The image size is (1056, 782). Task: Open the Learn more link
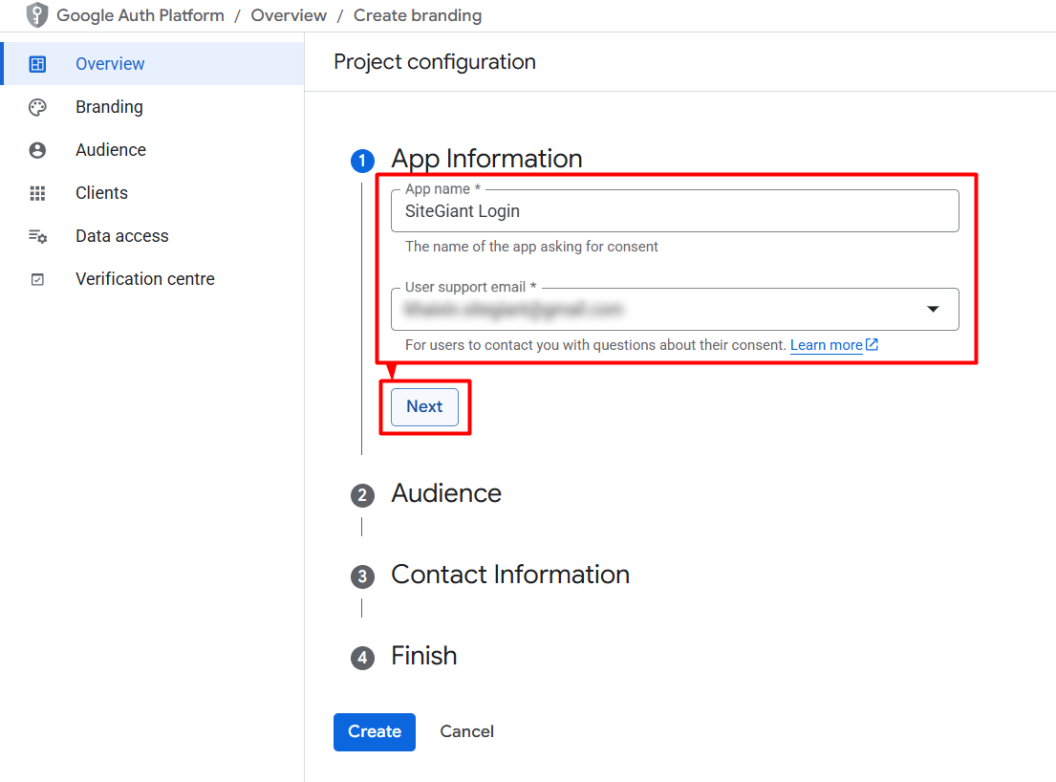[826, 345]
